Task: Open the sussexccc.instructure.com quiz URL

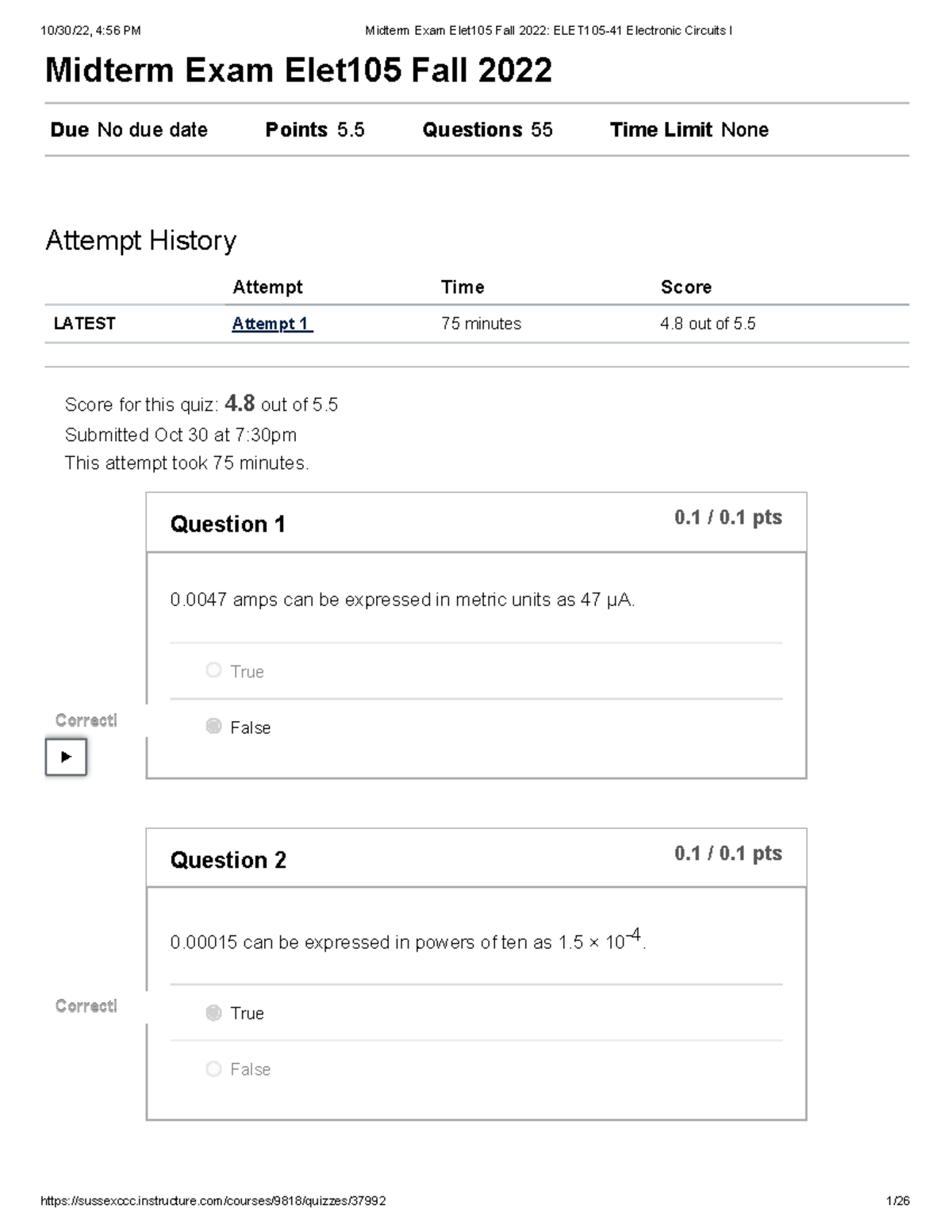Action: 214,1201
